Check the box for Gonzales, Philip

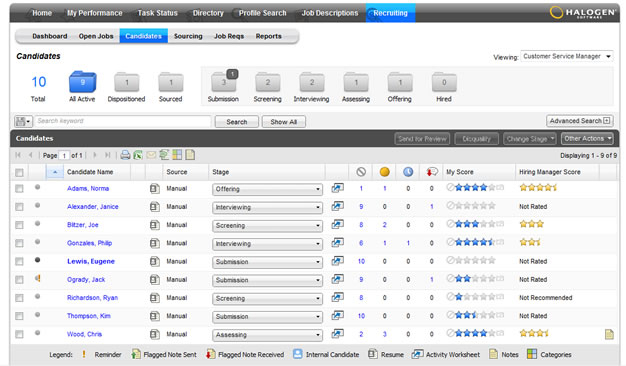point(19,243)
